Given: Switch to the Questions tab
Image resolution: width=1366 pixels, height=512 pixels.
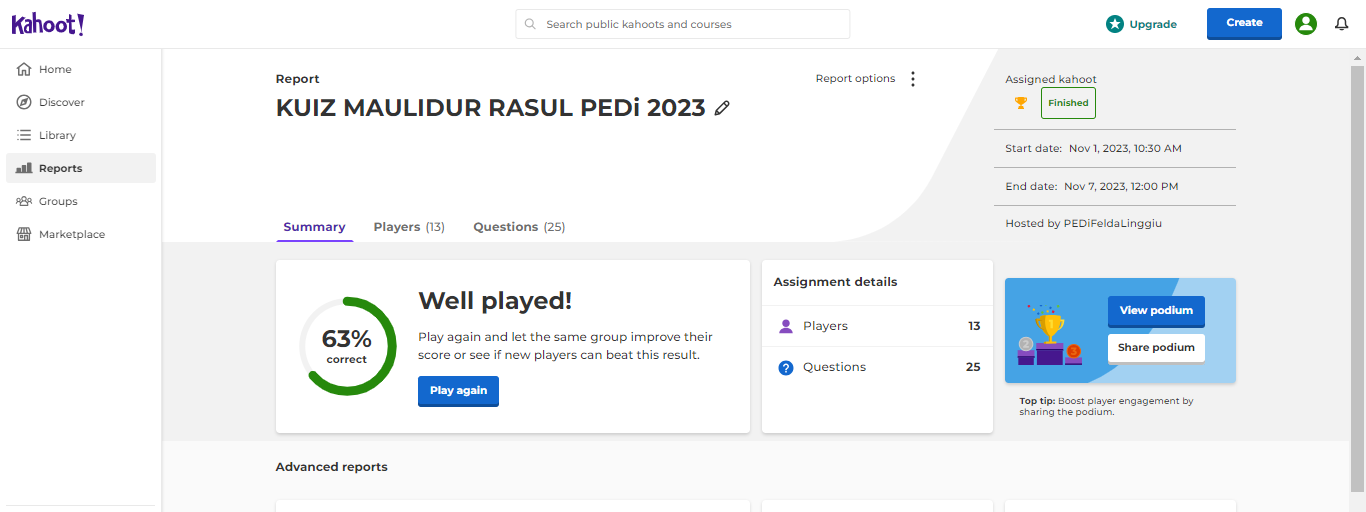Looking at the screenshot, I should click(x=518, y=227).
